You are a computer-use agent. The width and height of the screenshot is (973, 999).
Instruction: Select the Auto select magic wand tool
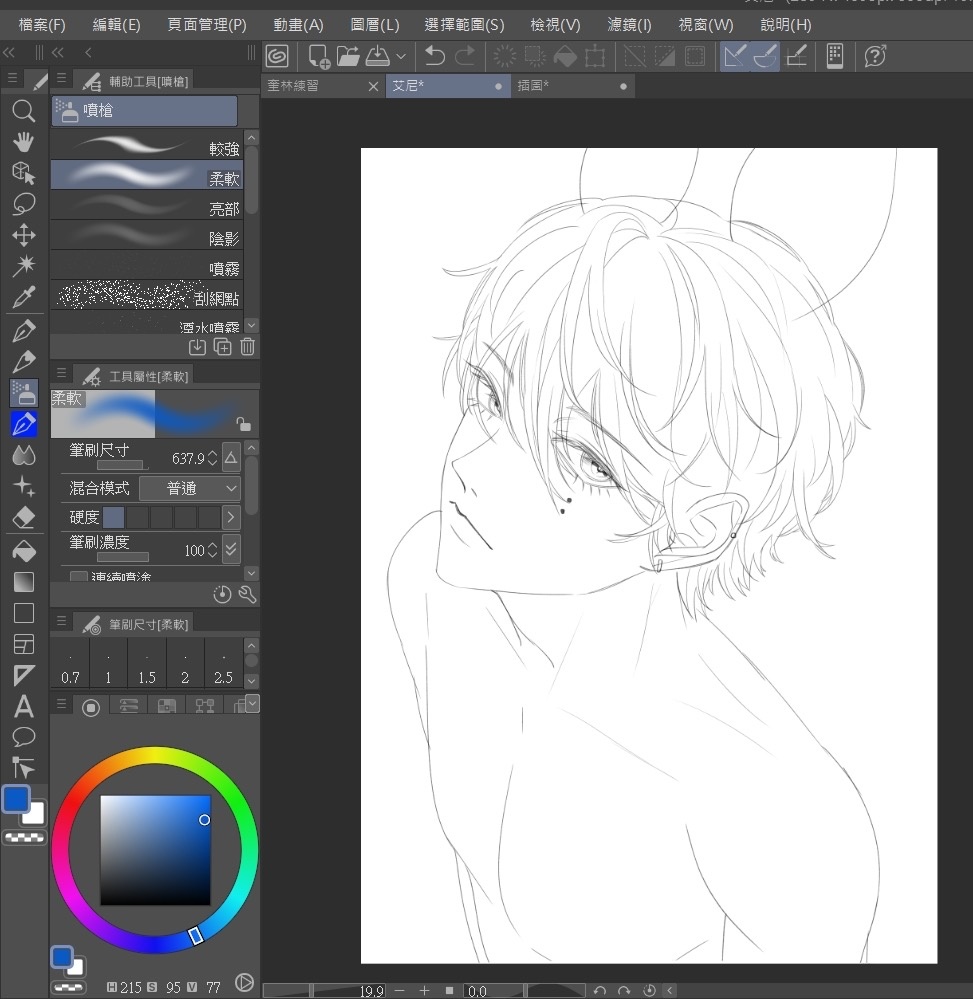pos(24,266)
